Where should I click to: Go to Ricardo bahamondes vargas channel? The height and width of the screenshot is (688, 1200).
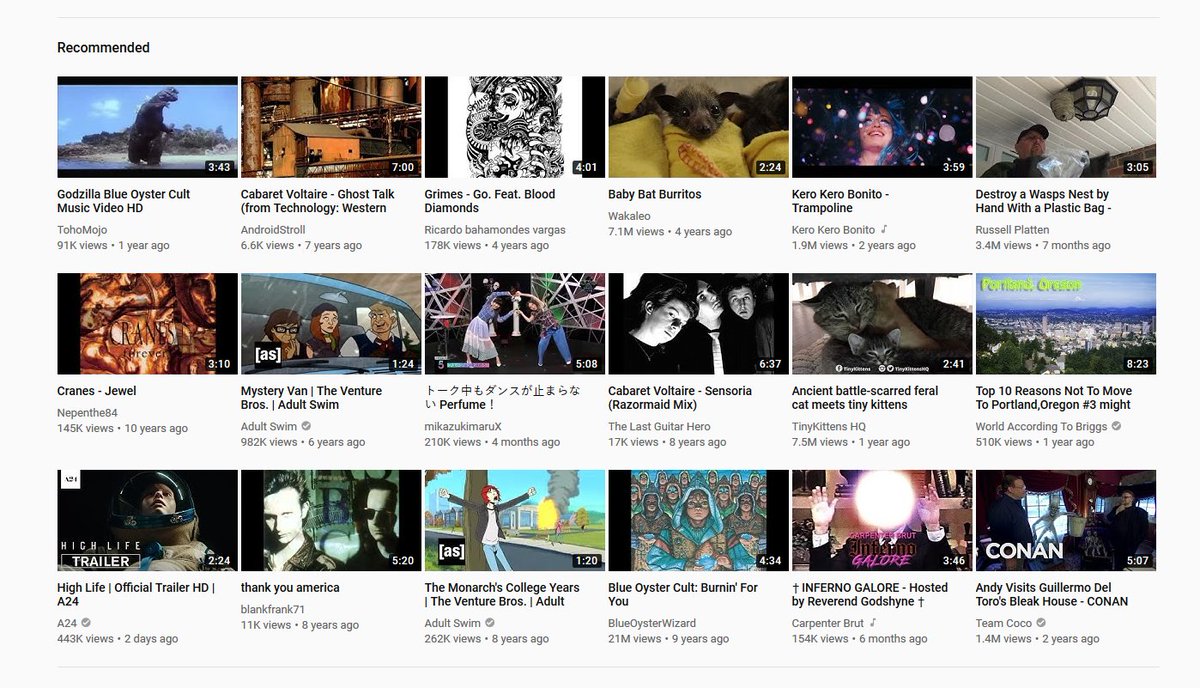(495, 230)
